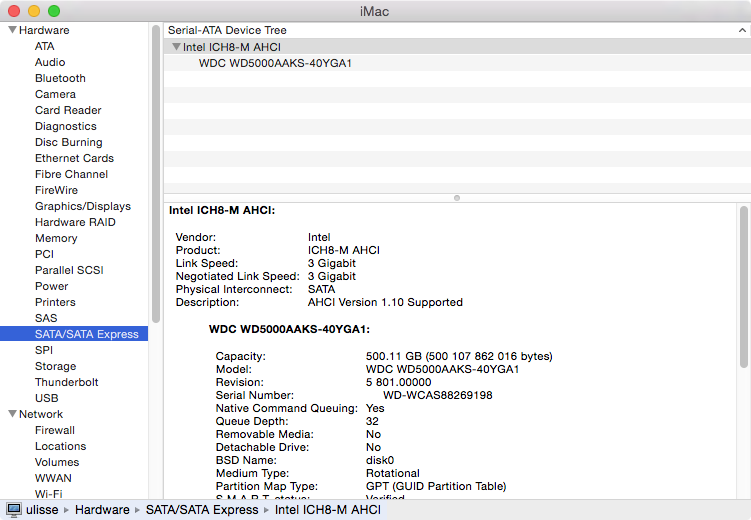The height and width of the screenshot is (520, 751).
Task: Select Locations under Network
Action: point(60,446)
